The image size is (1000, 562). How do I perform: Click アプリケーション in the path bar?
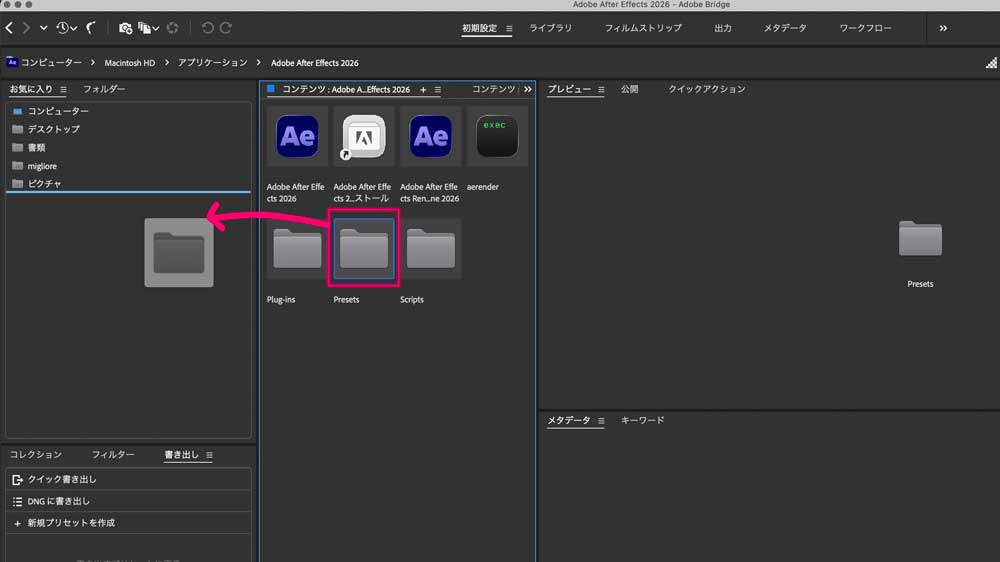coord(212,63)
